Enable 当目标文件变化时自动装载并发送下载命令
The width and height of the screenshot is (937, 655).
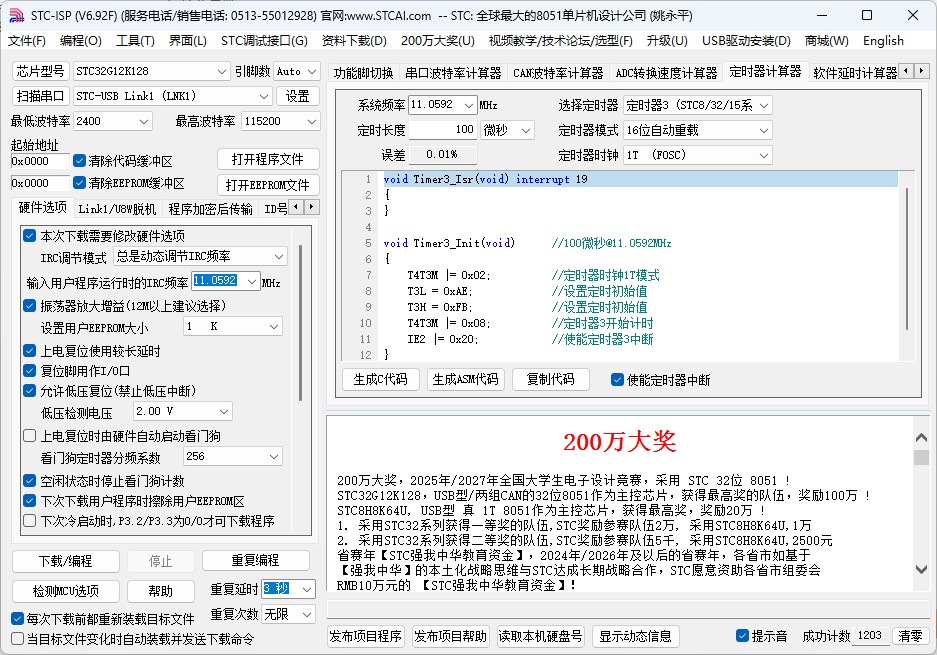(x=17, y=639)
